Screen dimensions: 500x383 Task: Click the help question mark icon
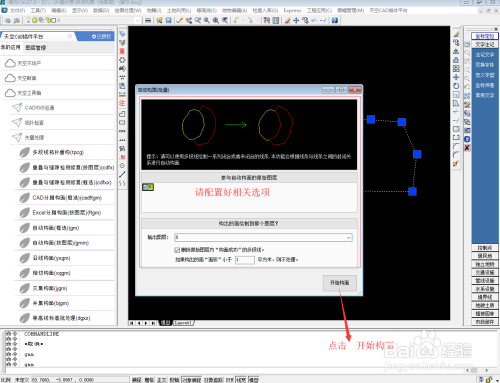click(335, 20)
